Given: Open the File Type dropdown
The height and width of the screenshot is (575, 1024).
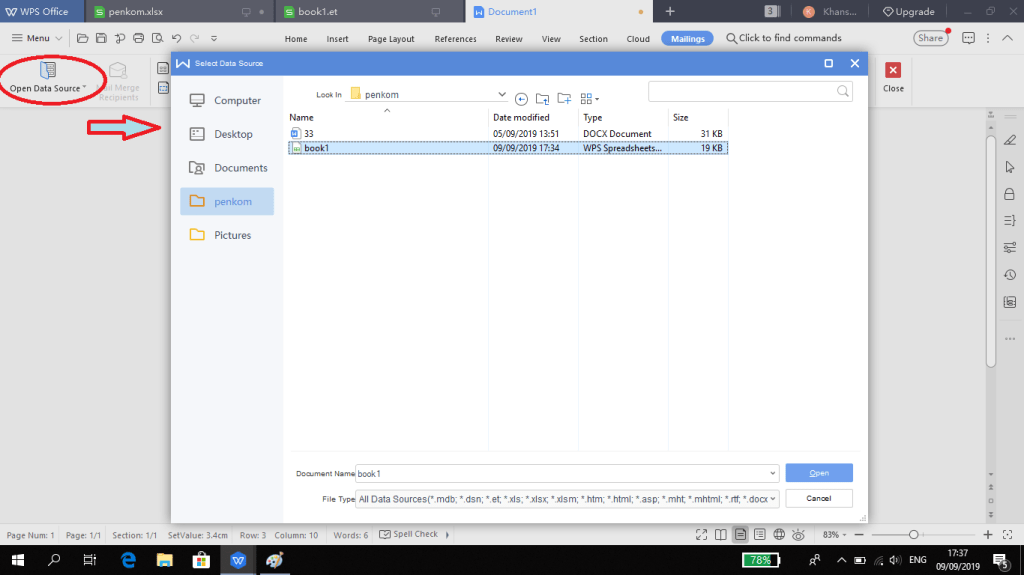Looking at the screenshot, I should 773,498.
